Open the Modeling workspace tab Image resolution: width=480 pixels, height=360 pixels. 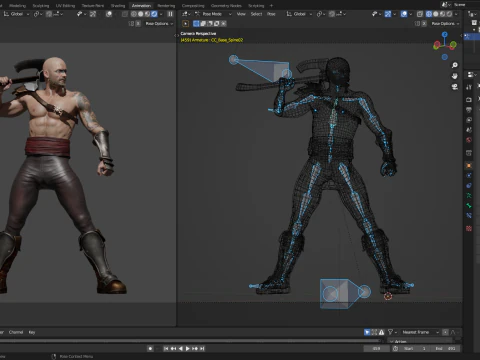pyautogui.click(x=17, y=6)
